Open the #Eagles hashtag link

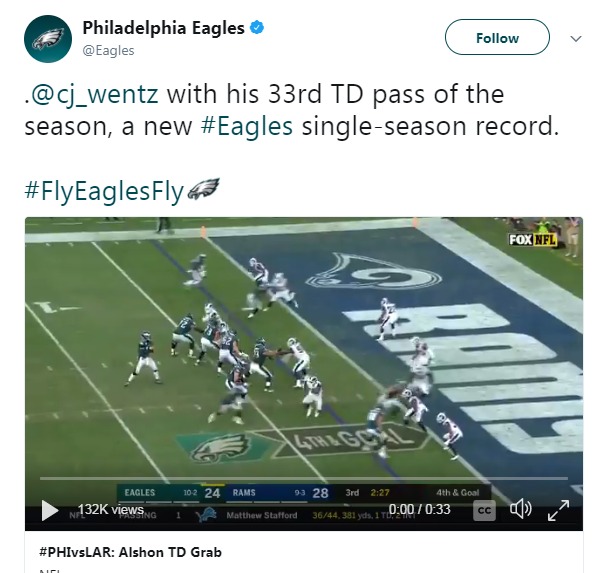tap(247, 127)
